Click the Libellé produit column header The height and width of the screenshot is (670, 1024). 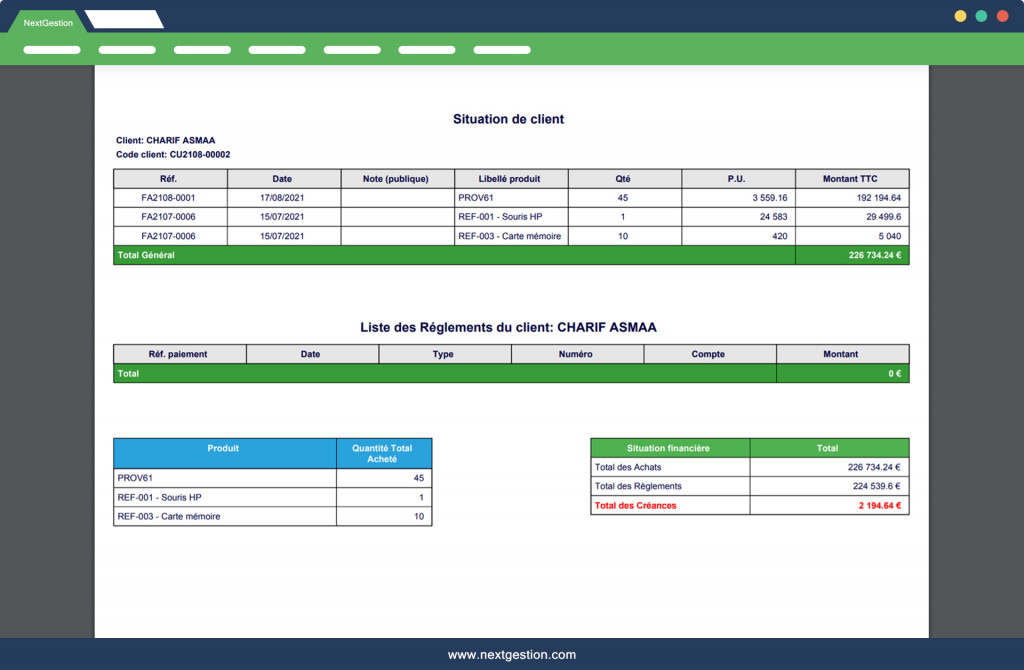tap(511, 179)
